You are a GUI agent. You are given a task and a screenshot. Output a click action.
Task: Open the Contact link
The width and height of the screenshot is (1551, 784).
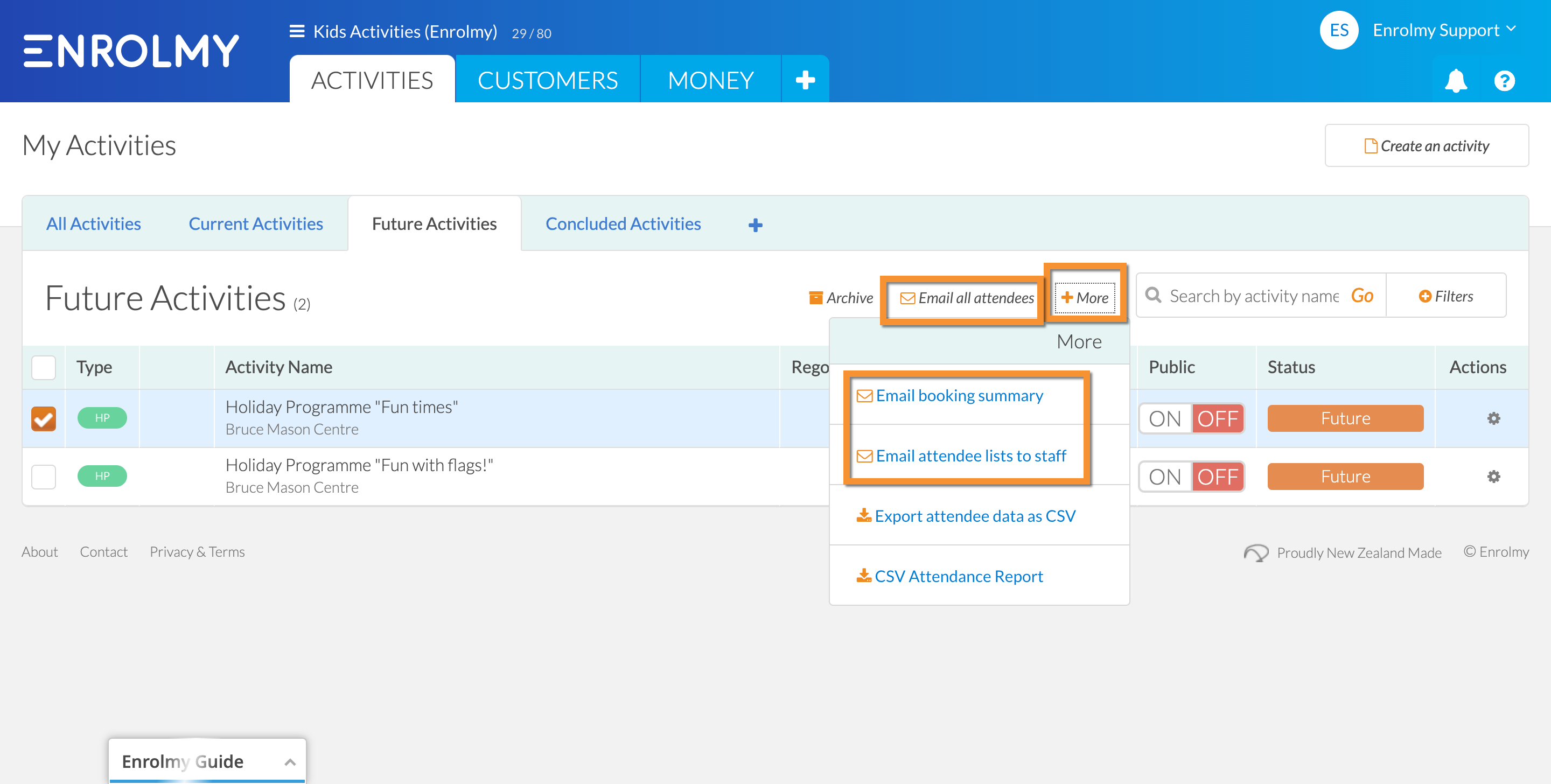[x=103, y=551]
